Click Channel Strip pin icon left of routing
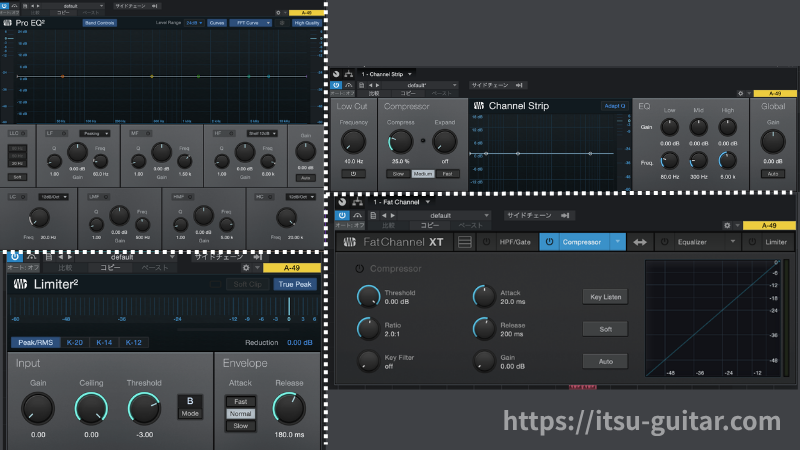The width and height of the screenshot is (800, 450). [336, 74]
